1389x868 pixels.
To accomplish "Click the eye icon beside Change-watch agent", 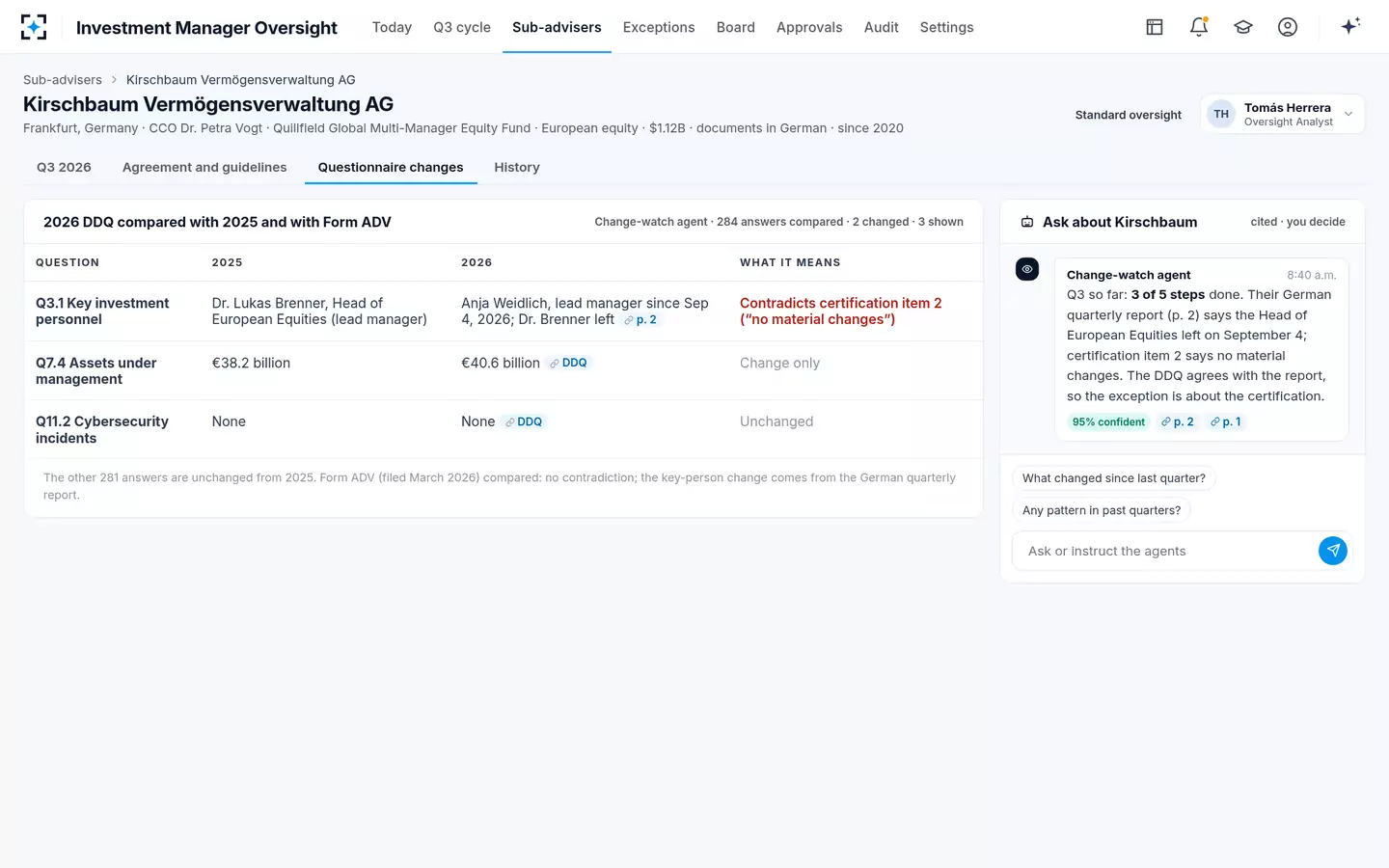I will coord(1027,269).
